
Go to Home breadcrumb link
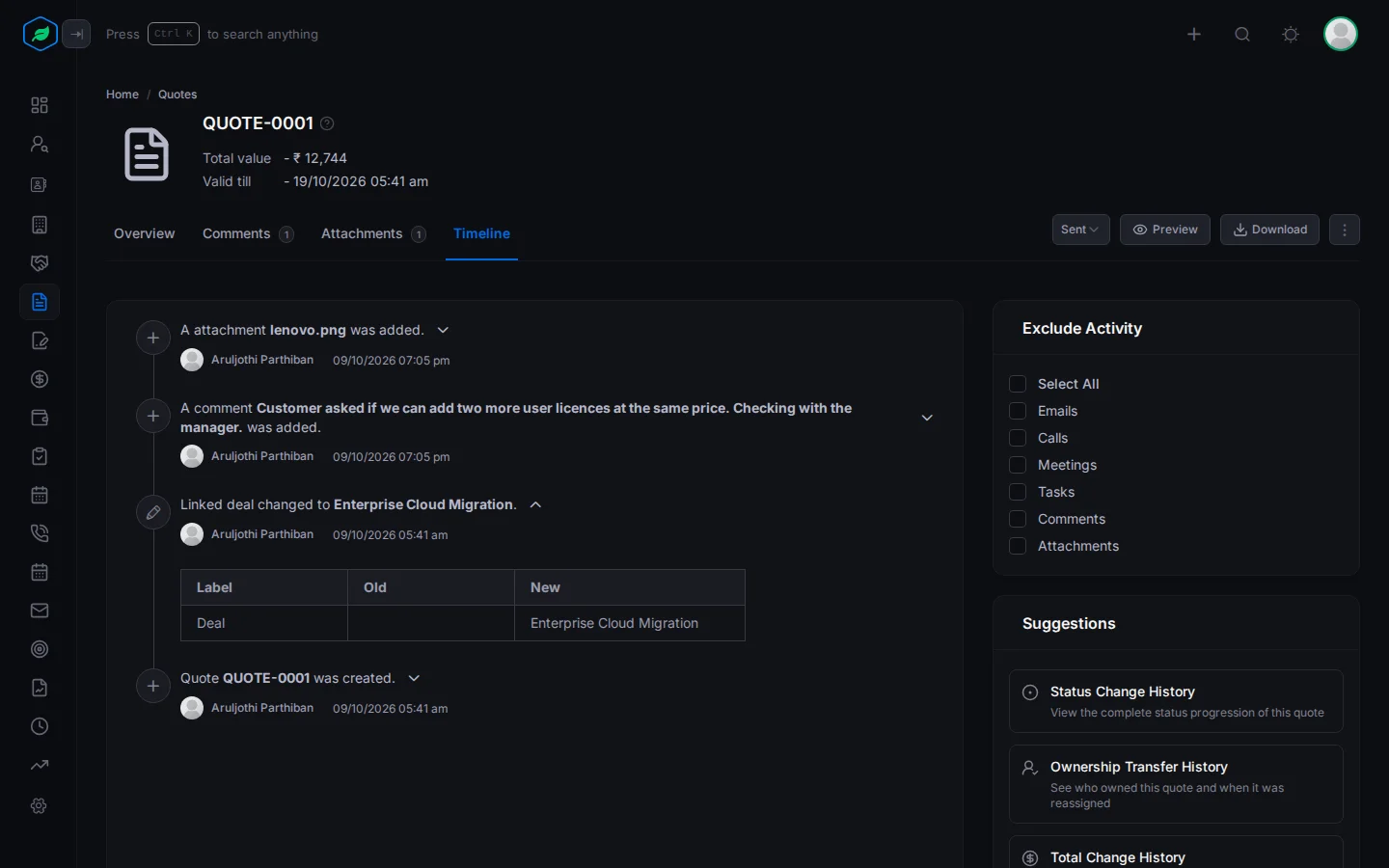(123, 95)
